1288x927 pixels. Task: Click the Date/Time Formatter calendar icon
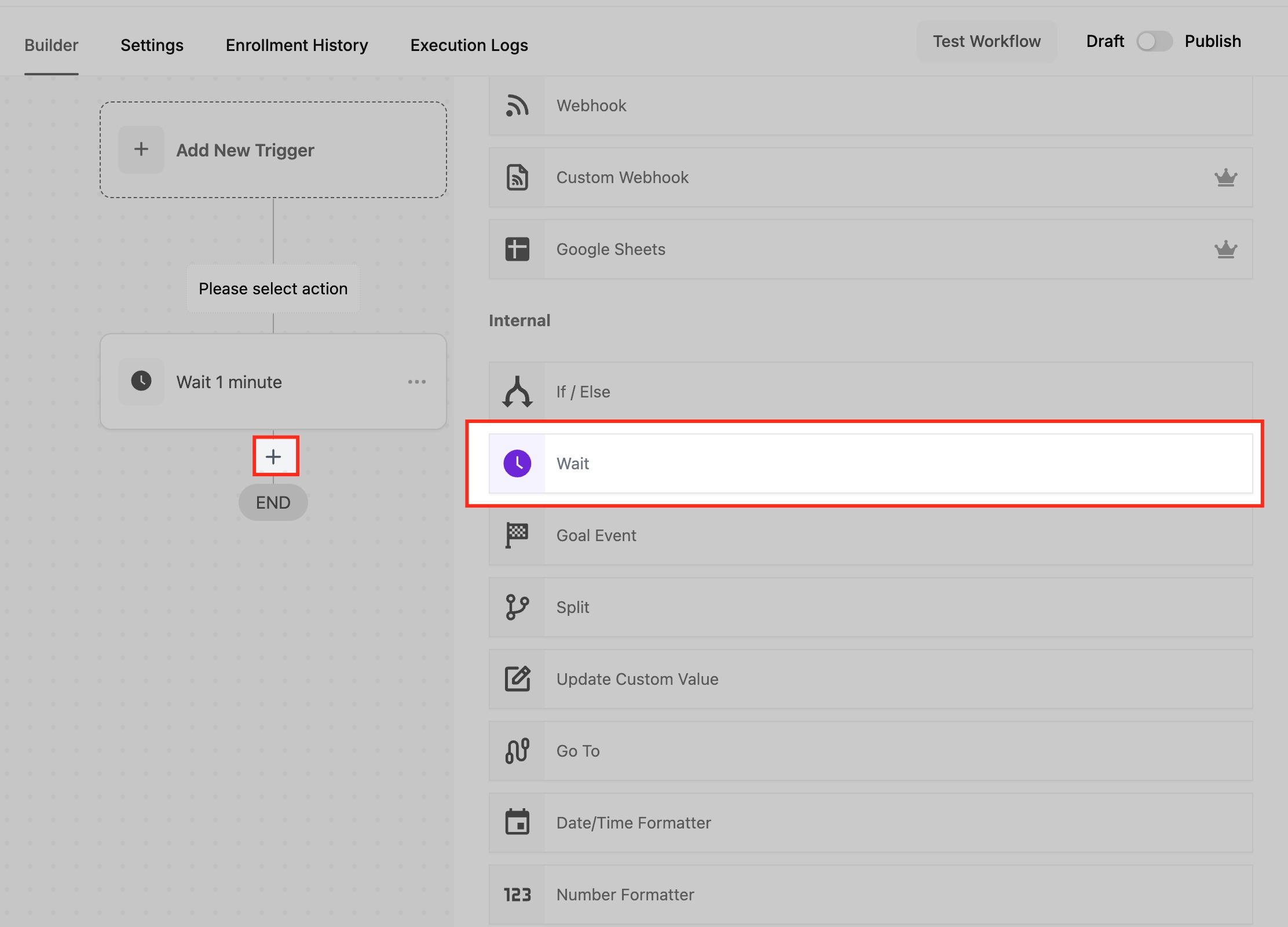[517, 823]
